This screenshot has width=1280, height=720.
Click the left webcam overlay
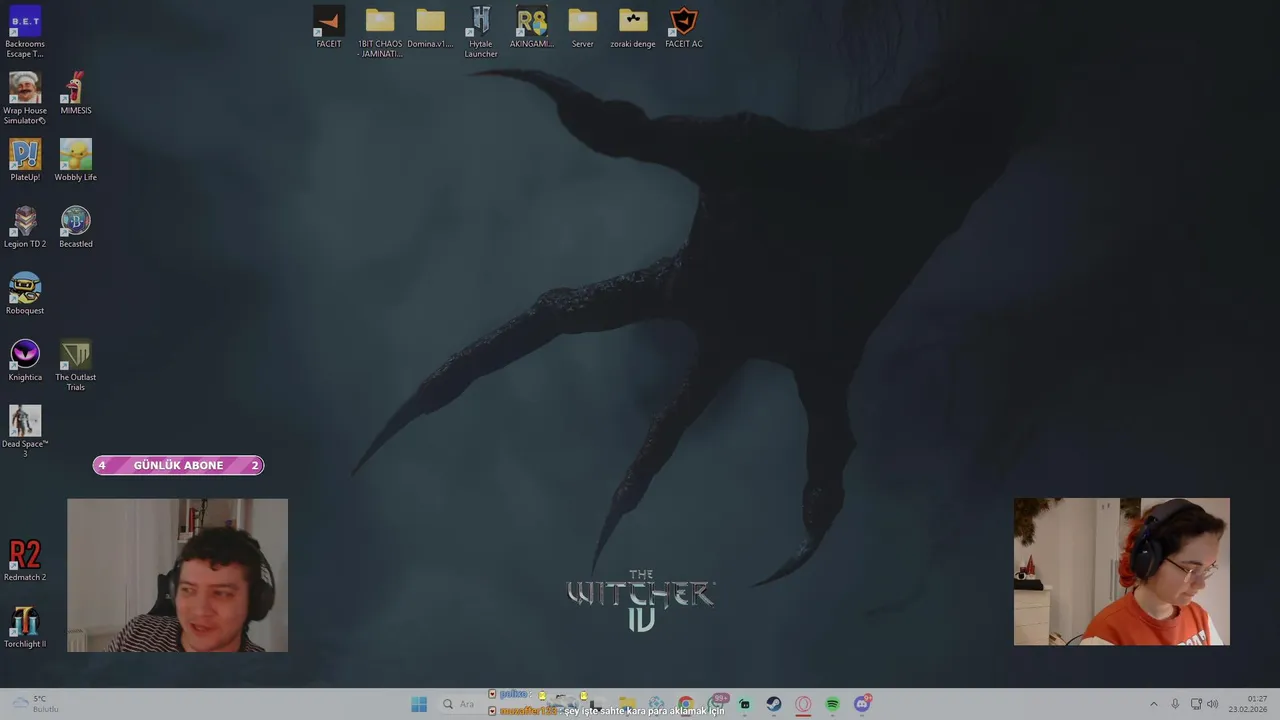pos(177,575)
